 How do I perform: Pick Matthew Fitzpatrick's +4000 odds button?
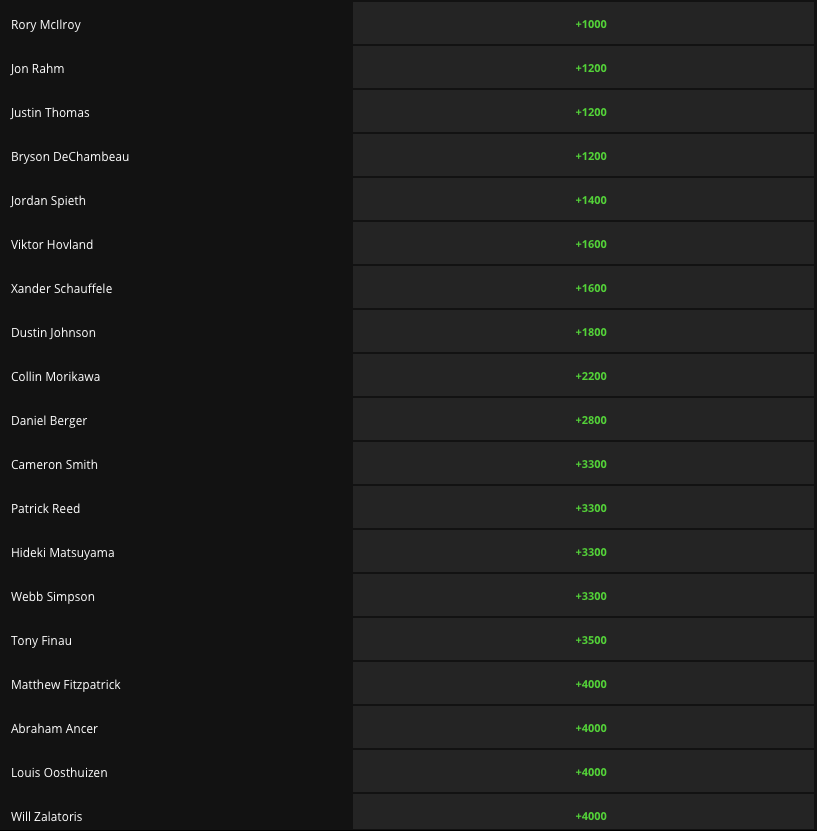tap(590, 684)
